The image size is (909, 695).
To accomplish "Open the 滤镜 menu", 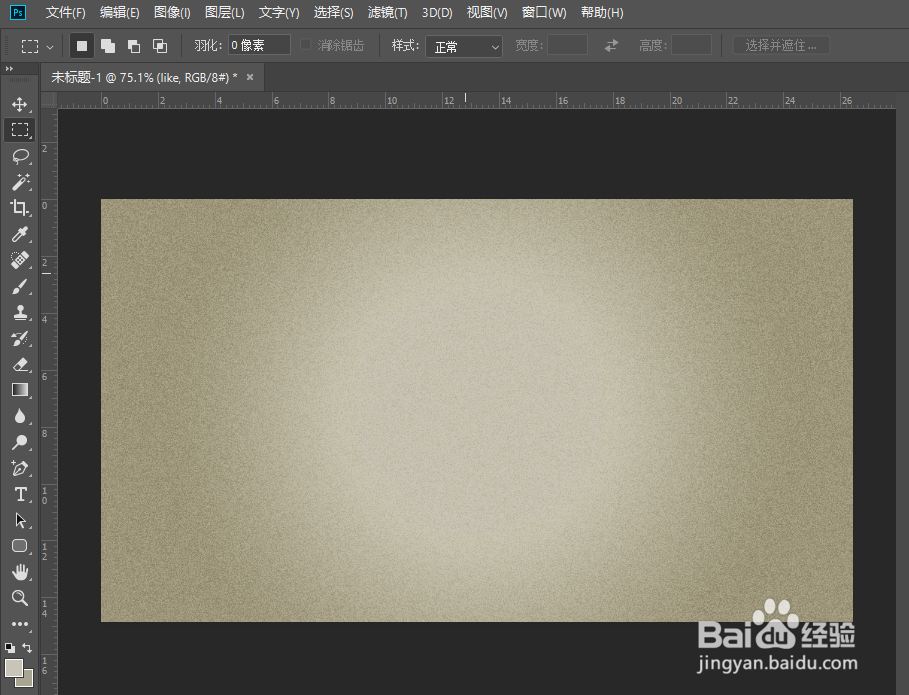I will [387, 12].
